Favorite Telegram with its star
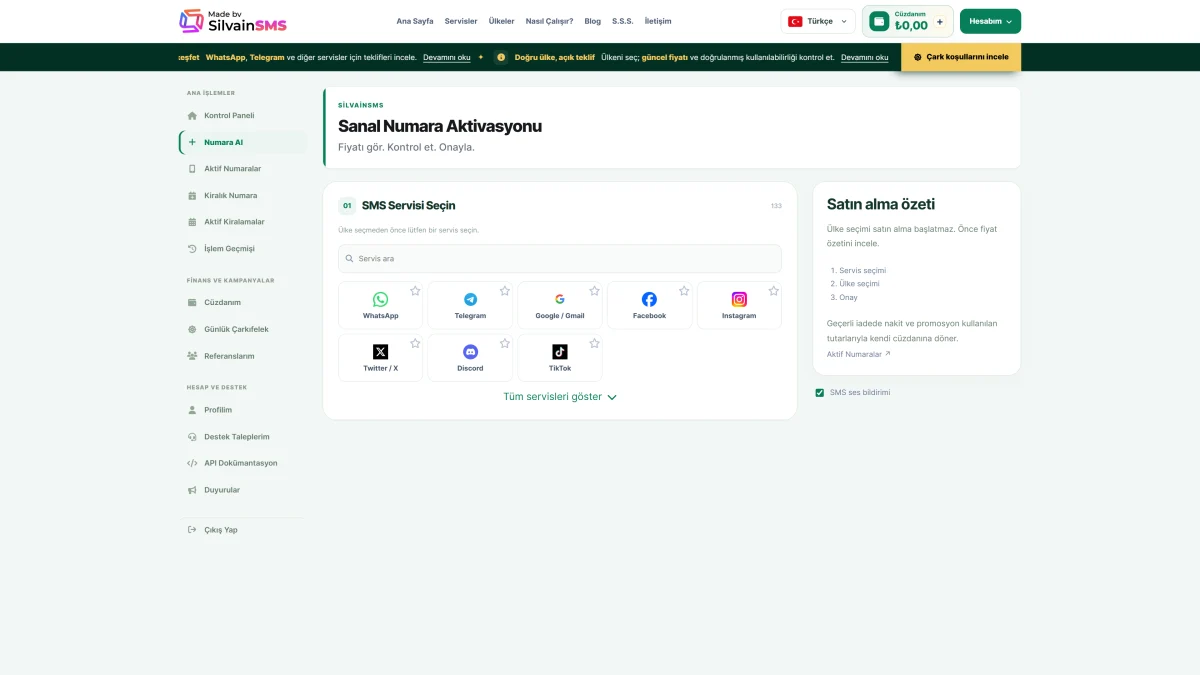 505,291
